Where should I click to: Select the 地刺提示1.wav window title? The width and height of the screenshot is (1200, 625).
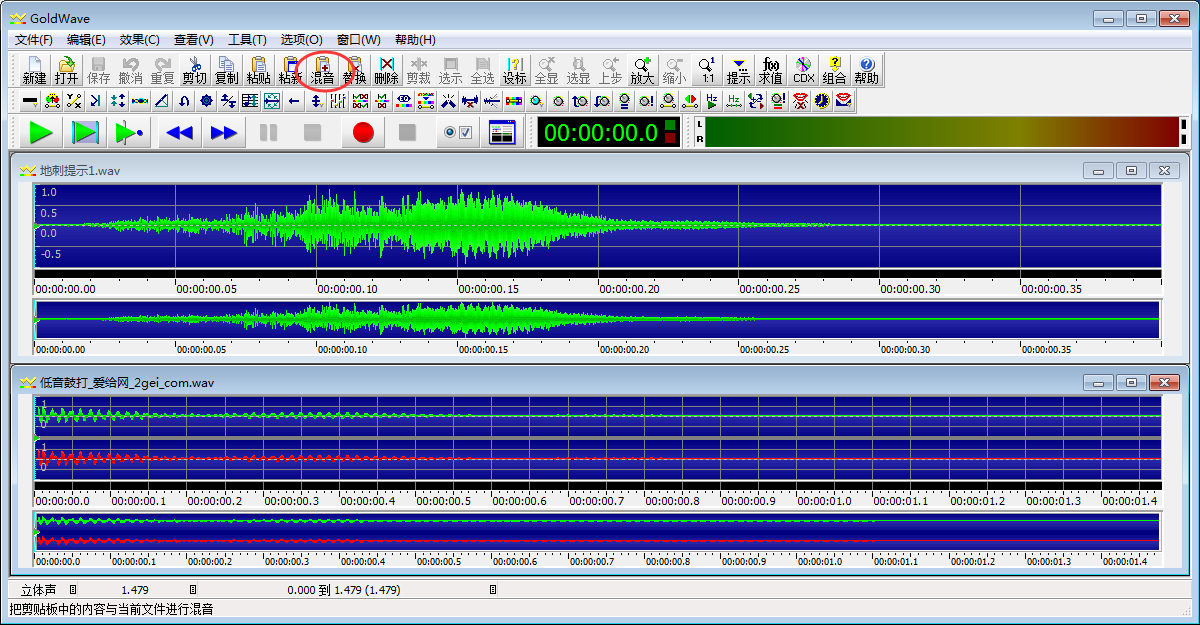(79, 171)
